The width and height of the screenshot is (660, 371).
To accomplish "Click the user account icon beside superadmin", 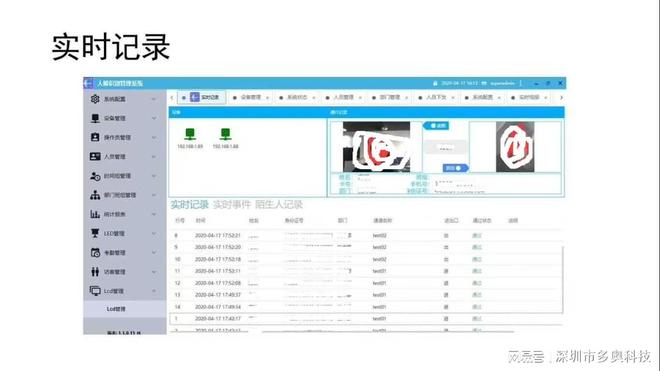I will tap(484, 83).
